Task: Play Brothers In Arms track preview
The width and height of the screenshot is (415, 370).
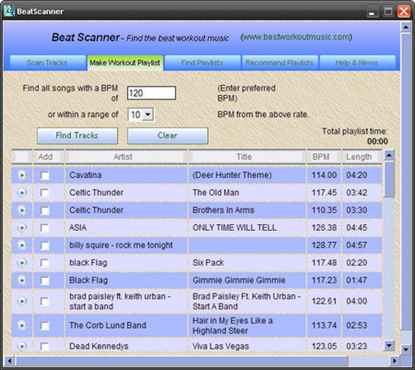Action: [x=22, y=210]
